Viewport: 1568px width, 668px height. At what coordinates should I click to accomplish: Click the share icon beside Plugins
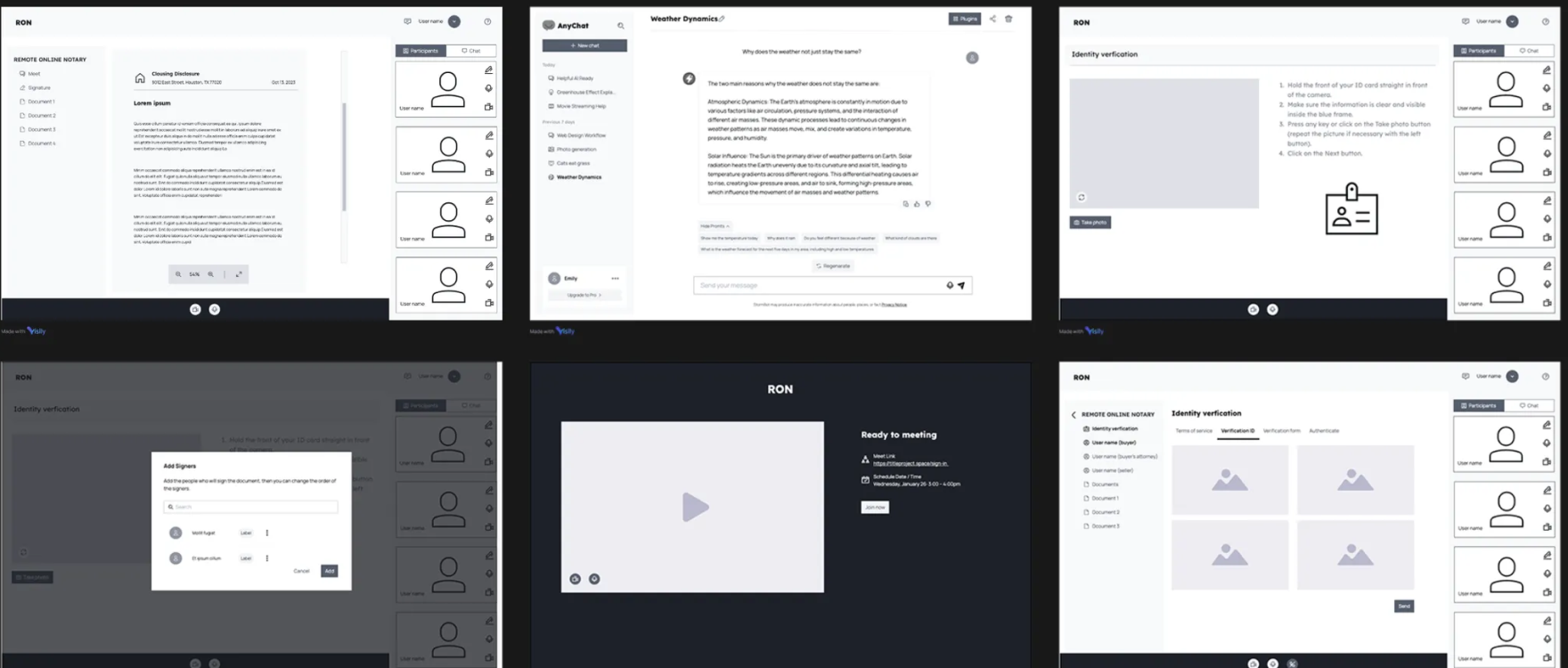(992, 19)
